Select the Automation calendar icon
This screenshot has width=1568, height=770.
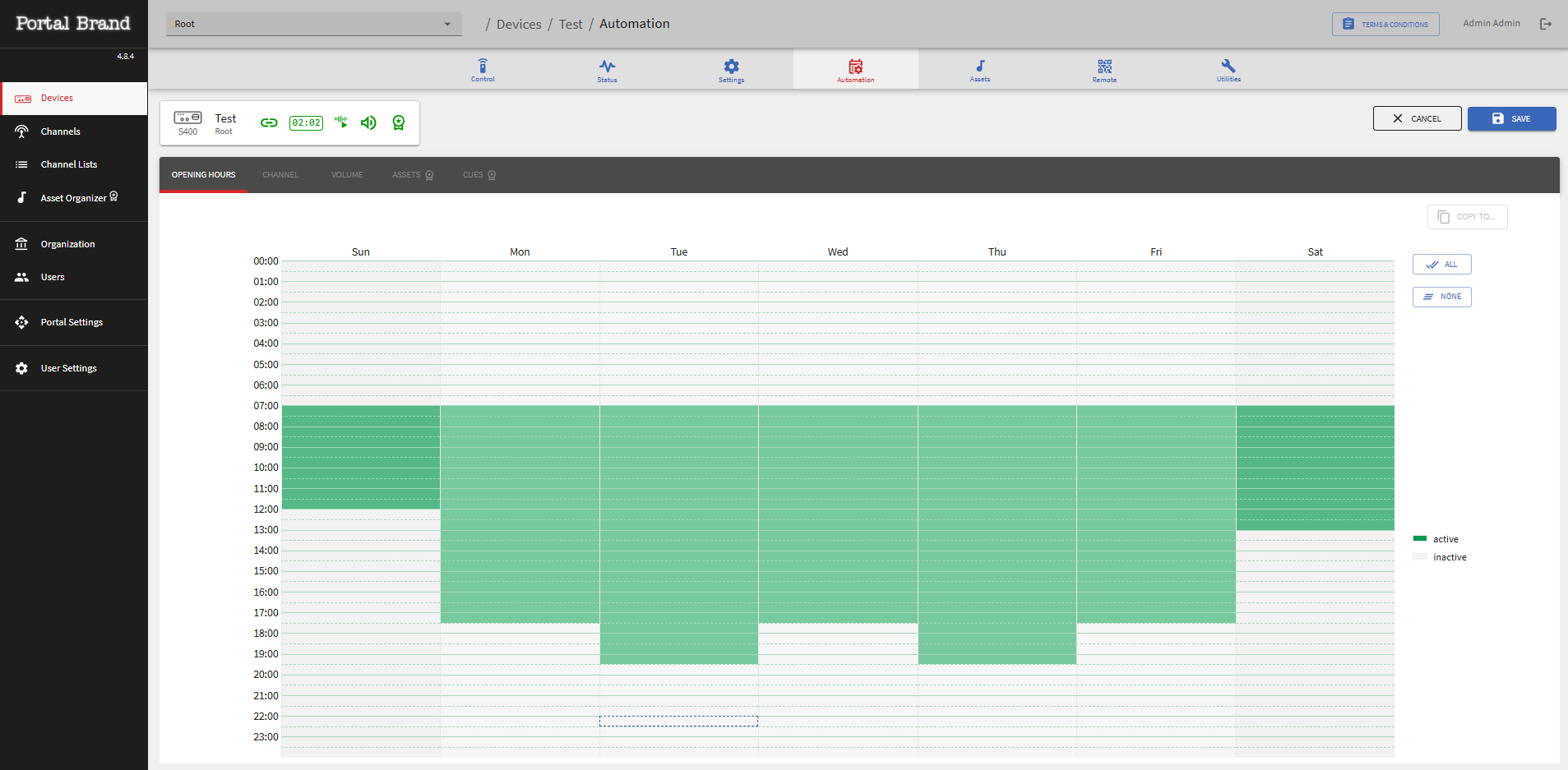[x=855, y=70]
